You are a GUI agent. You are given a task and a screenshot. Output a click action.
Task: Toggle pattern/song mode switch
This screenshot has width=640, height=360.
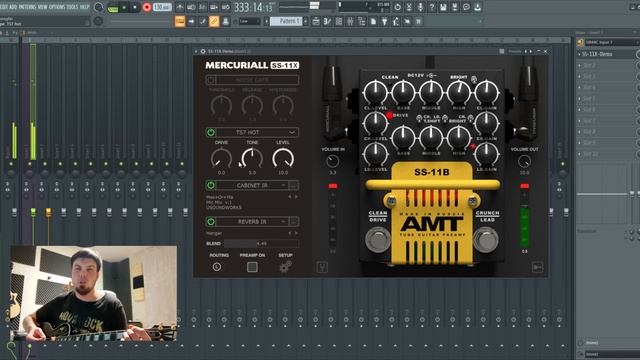click(x=113, y=7)
